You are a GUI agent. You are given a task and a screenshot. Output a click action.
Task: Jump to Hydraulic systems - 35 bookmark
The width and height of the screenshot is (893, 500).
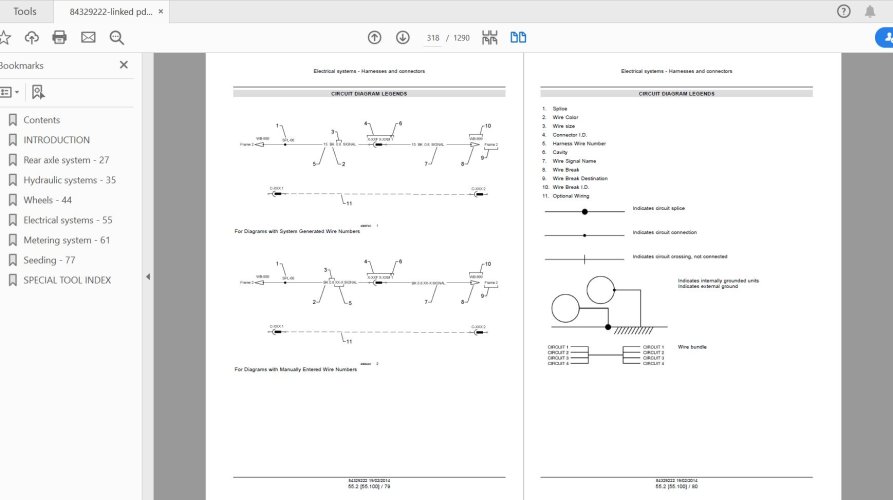pyautogui.click(x=69, y=180)
